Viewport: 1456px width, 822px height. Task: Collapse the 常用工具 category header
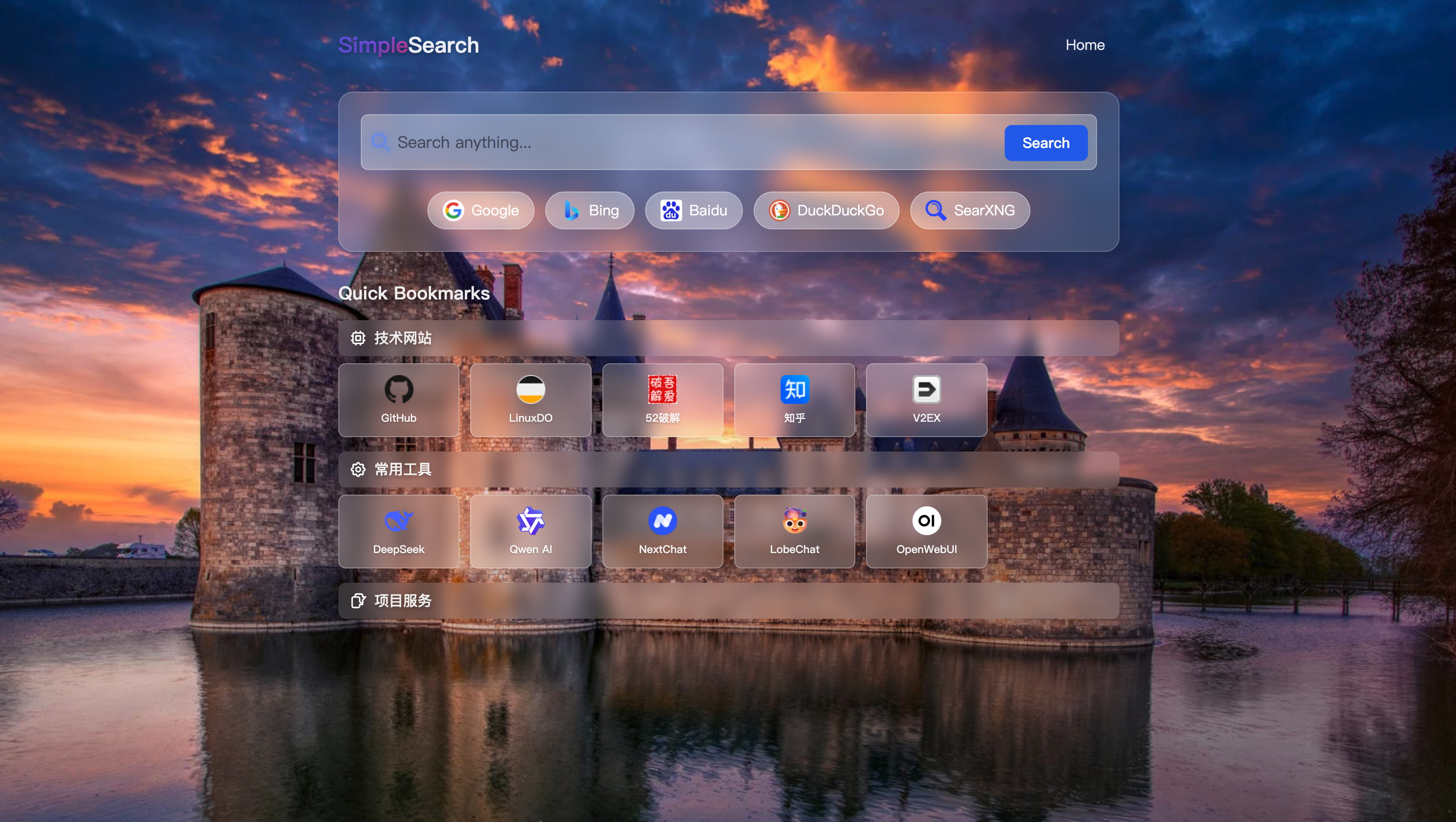(x=728, y=469)
